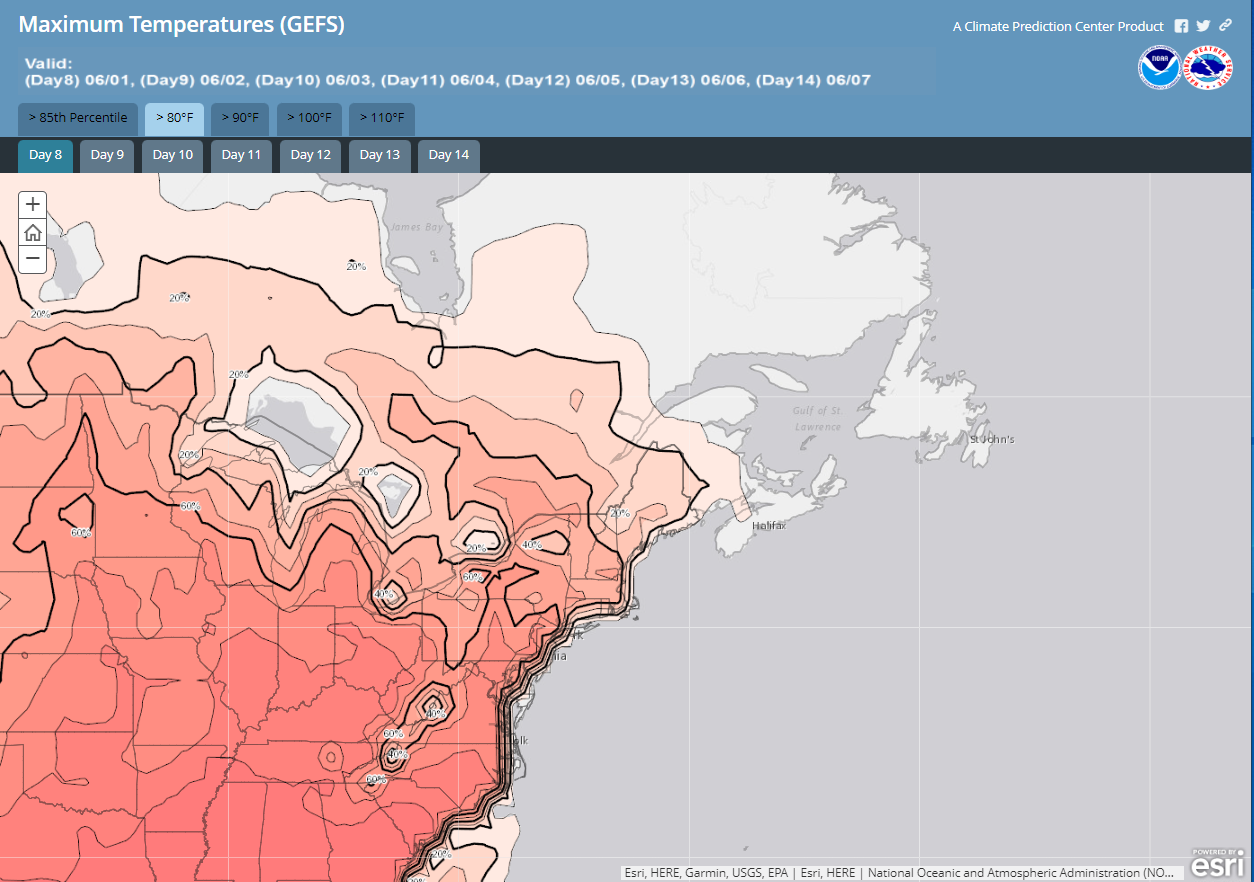Zoom out of the map

pos(33,259)
